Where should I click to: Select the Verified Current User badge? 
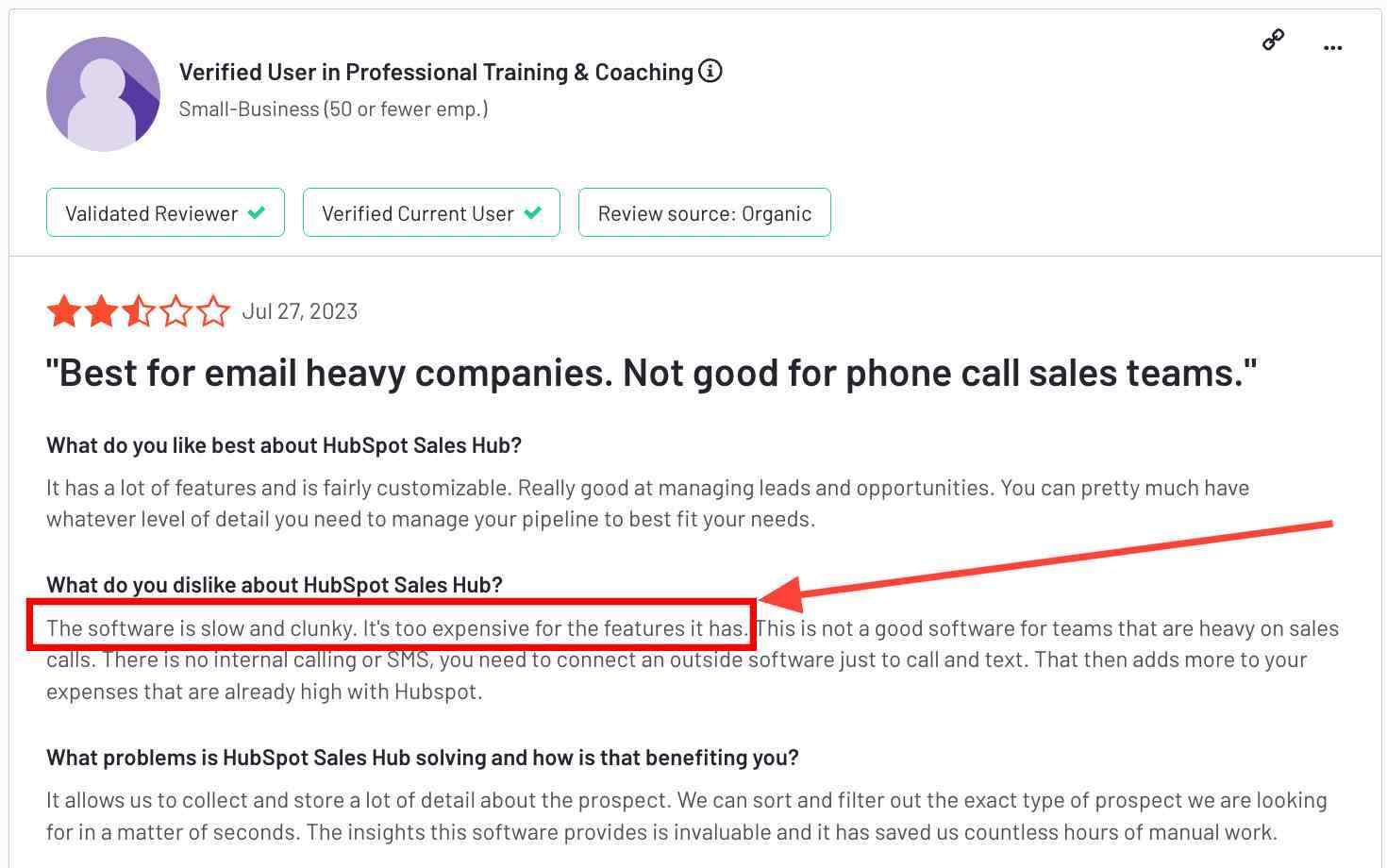(430, 213)
